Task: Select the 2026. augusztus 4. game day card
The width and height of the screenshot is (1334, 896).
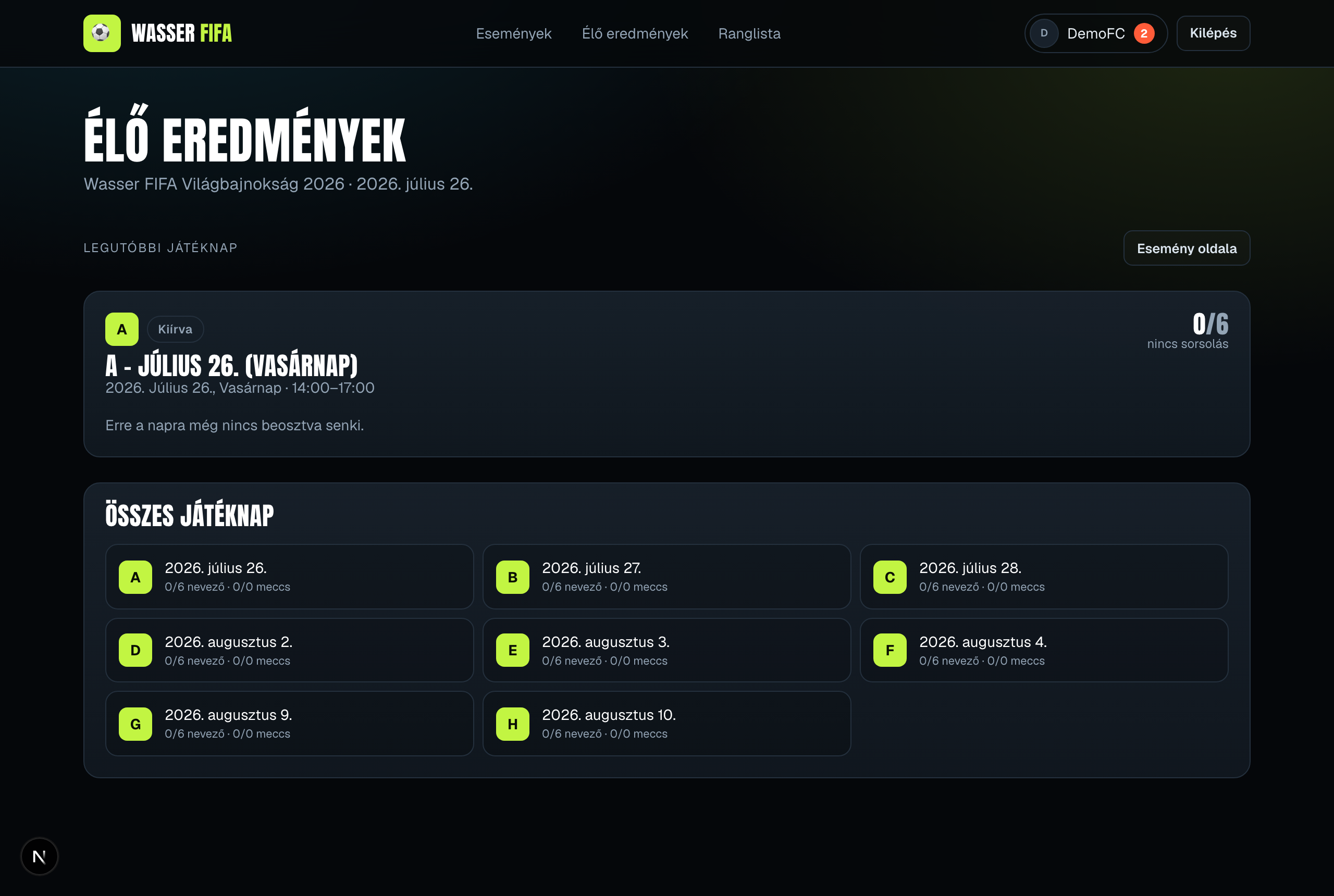Action: point(1044,650)
